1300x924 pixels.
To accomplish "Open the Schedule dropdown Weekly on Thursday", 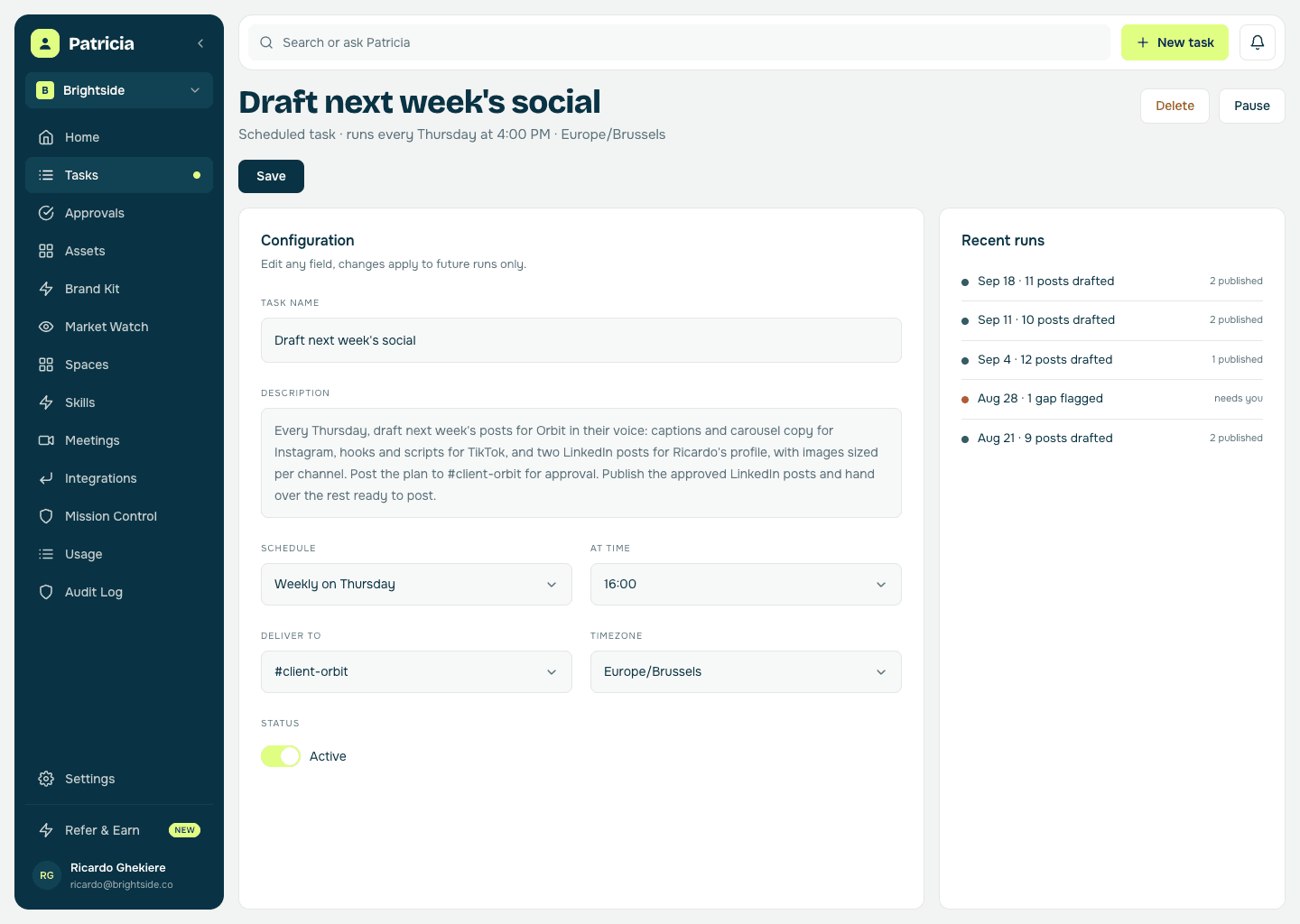I will [x=416, y=584].
